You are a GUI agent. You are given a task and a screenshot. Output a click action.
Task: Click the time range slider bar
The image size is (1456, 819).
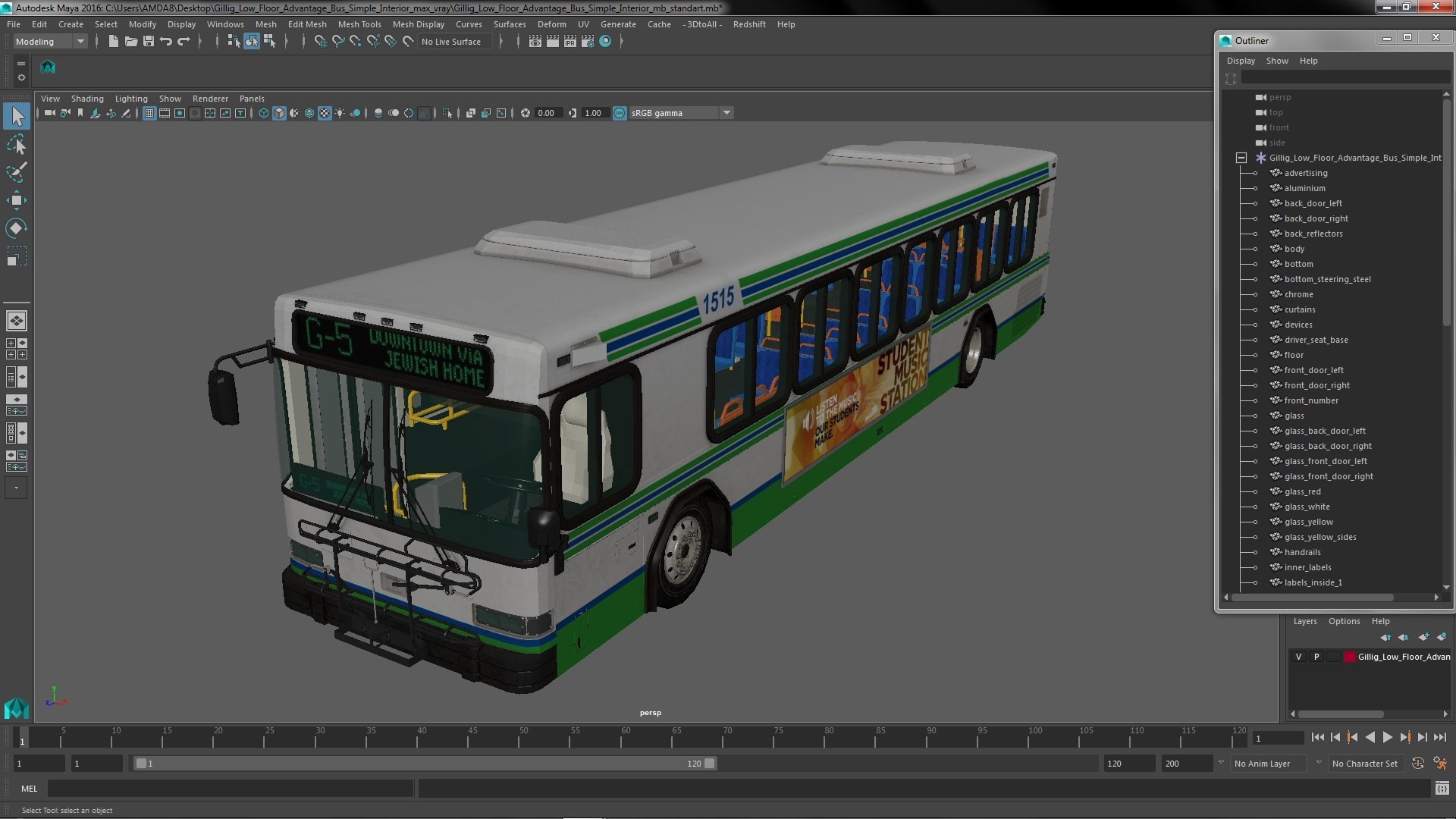(x=425, y=764)
